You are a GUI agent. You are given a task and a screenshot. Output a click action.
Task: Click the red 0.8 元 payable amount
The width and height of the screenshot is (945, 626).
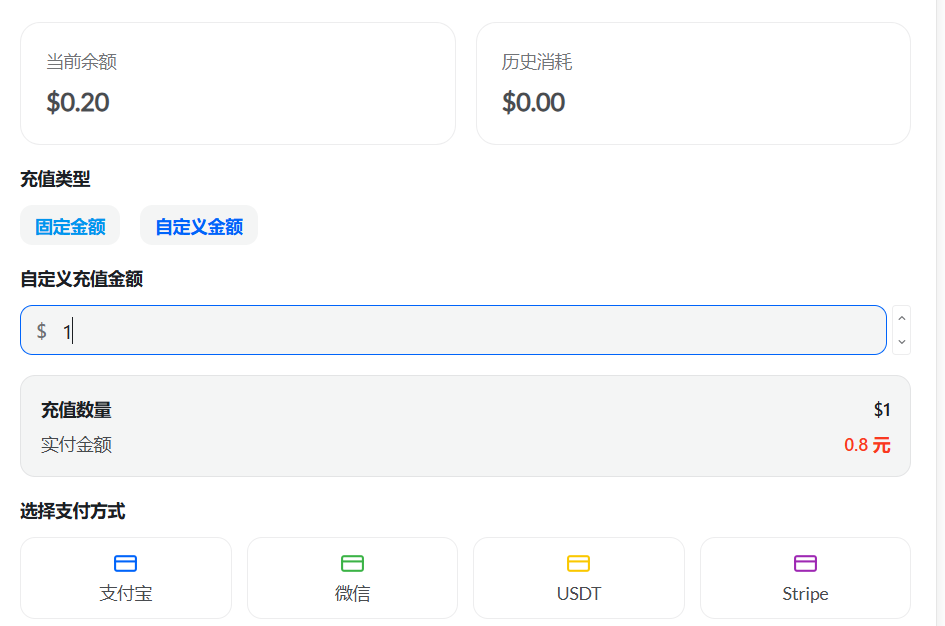pyautogui.click(x=866, y=445)
